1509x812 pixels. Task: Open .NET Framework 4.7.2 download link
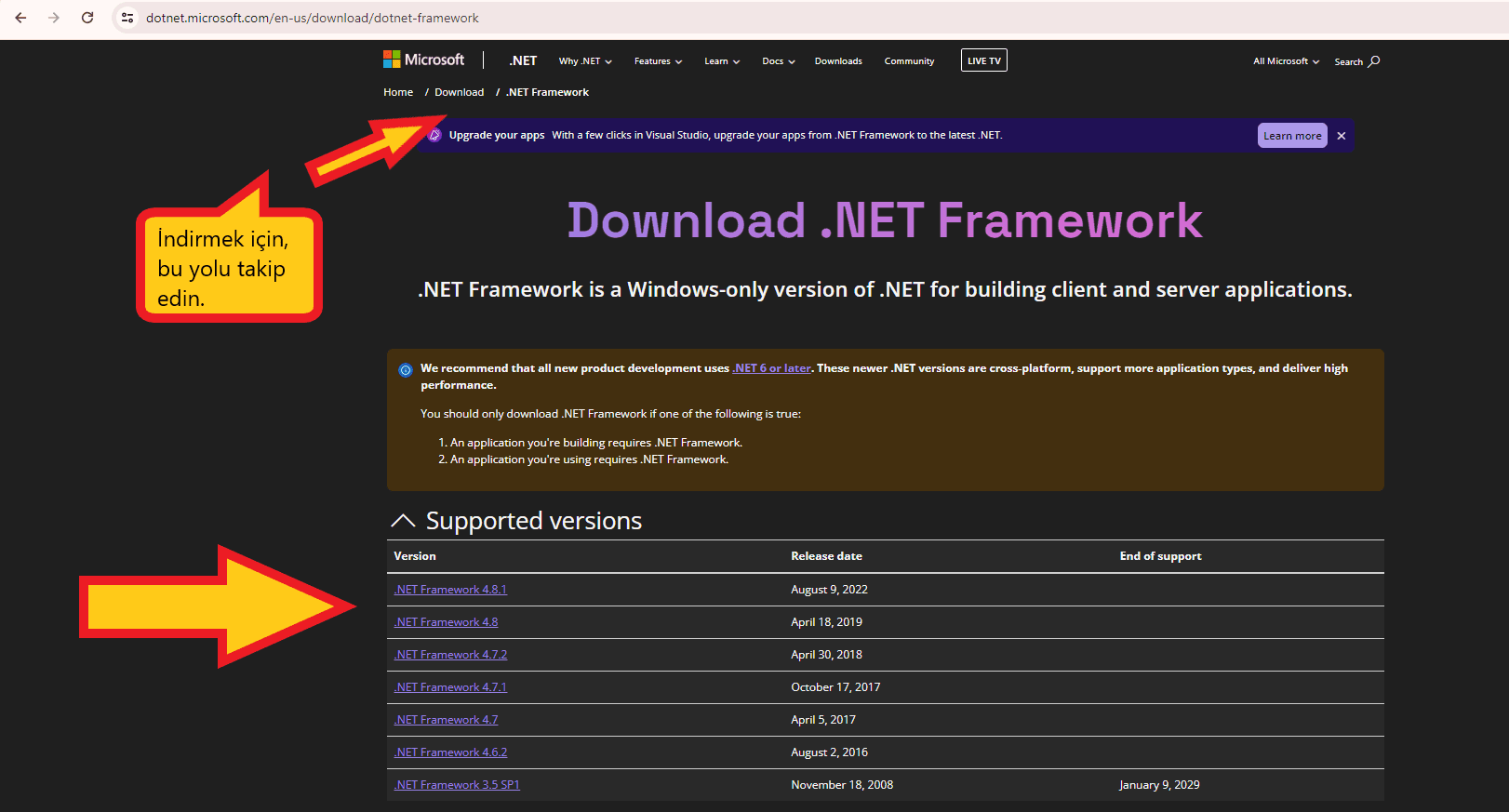(x=450, y=655)
